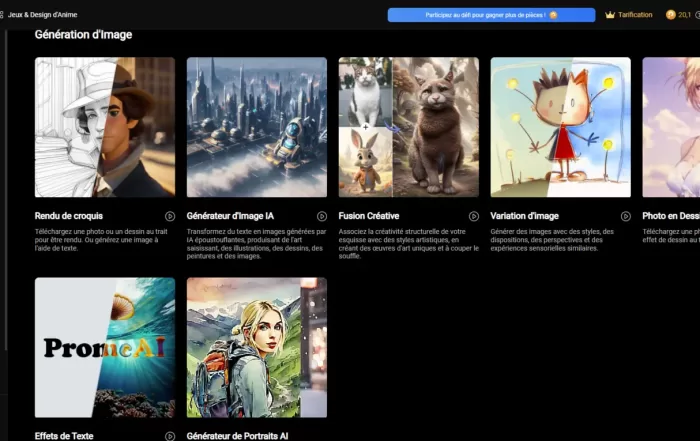Image resolution: width=700 pixels, height=441 pixels.
Task: Open the Fusion Créative cat and rabbit thumbnail
Action: pos(408,127)
